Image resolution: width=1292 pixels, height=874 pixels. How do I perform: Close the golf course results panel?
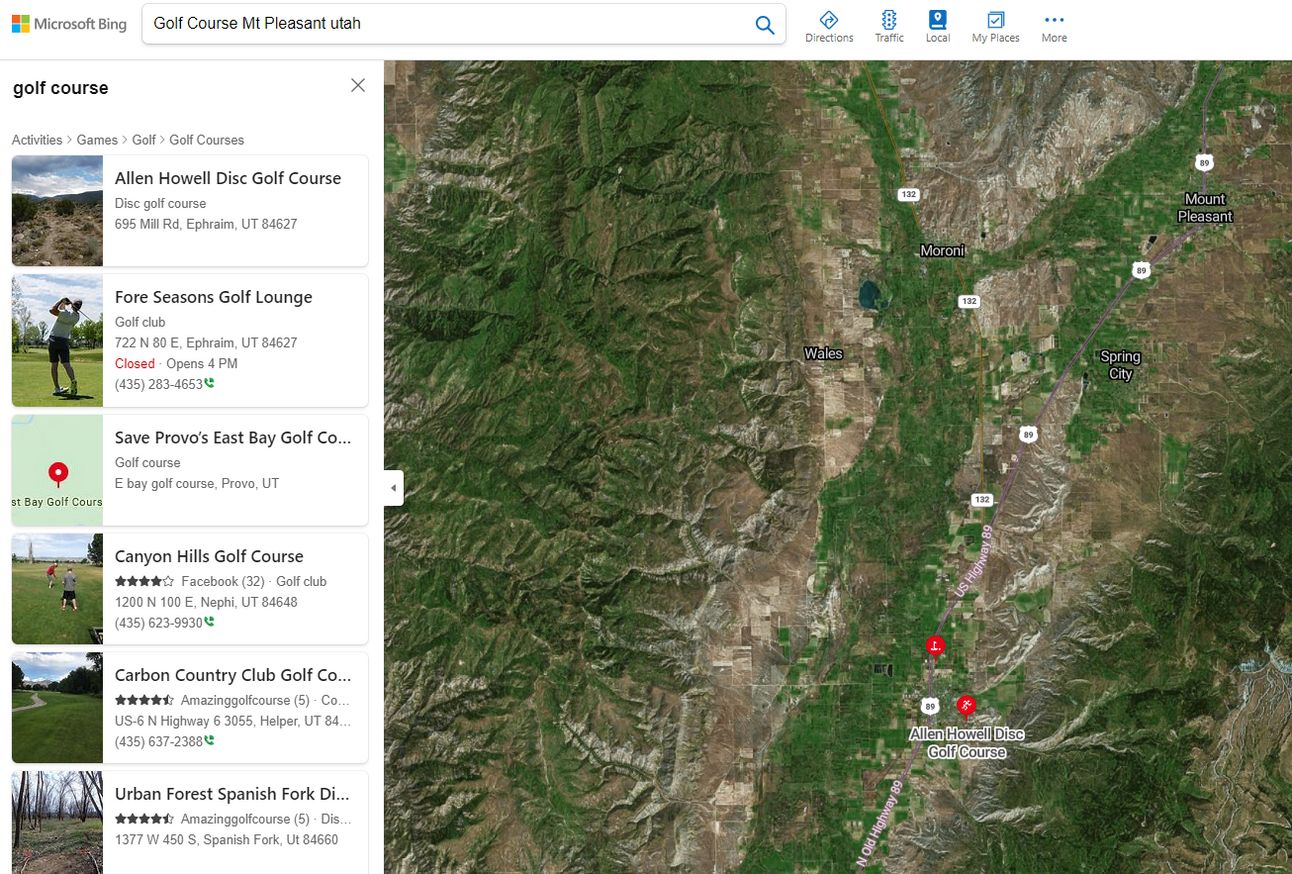[x=358, y=86]
